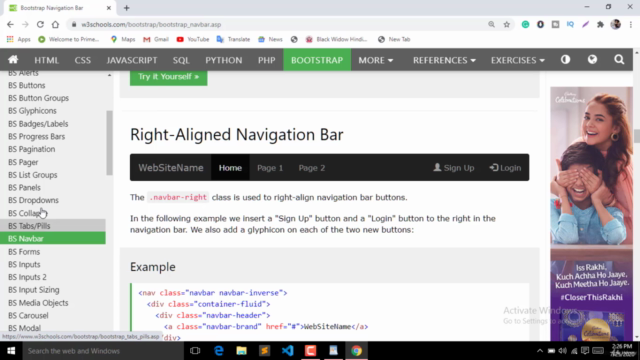Open the extensions puzzle icon
This screenshot has height=360, width=640.
[600, 24]
